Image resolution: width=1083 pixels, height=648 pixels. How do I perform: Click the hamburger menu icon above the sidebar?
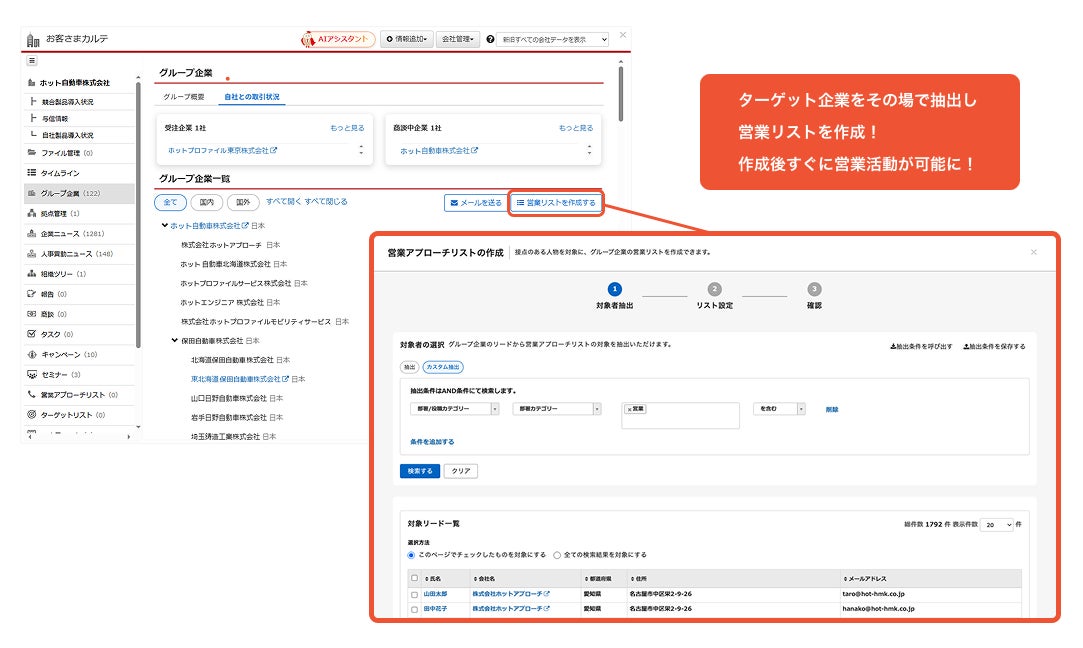click(x=32, y=61)
